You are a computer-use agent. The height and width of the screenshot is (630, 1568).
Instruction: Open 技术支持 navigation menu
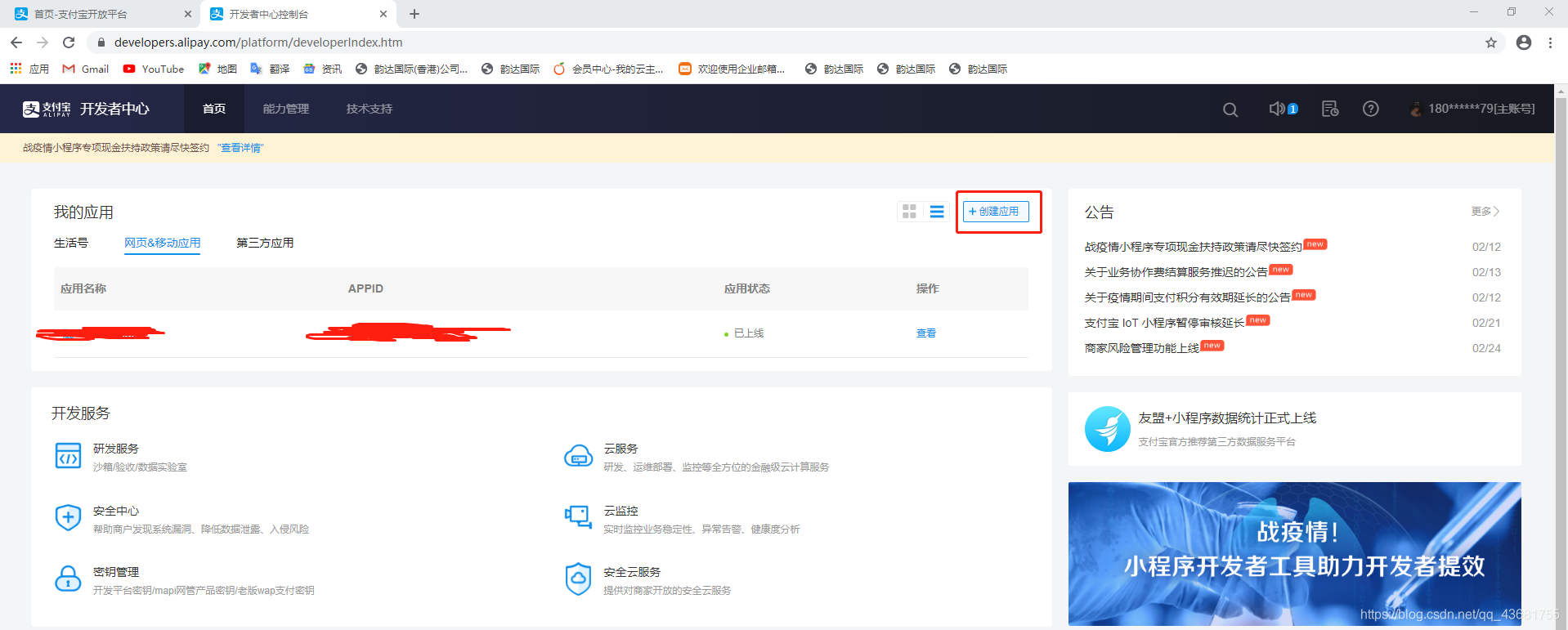(x=370, y=109)
